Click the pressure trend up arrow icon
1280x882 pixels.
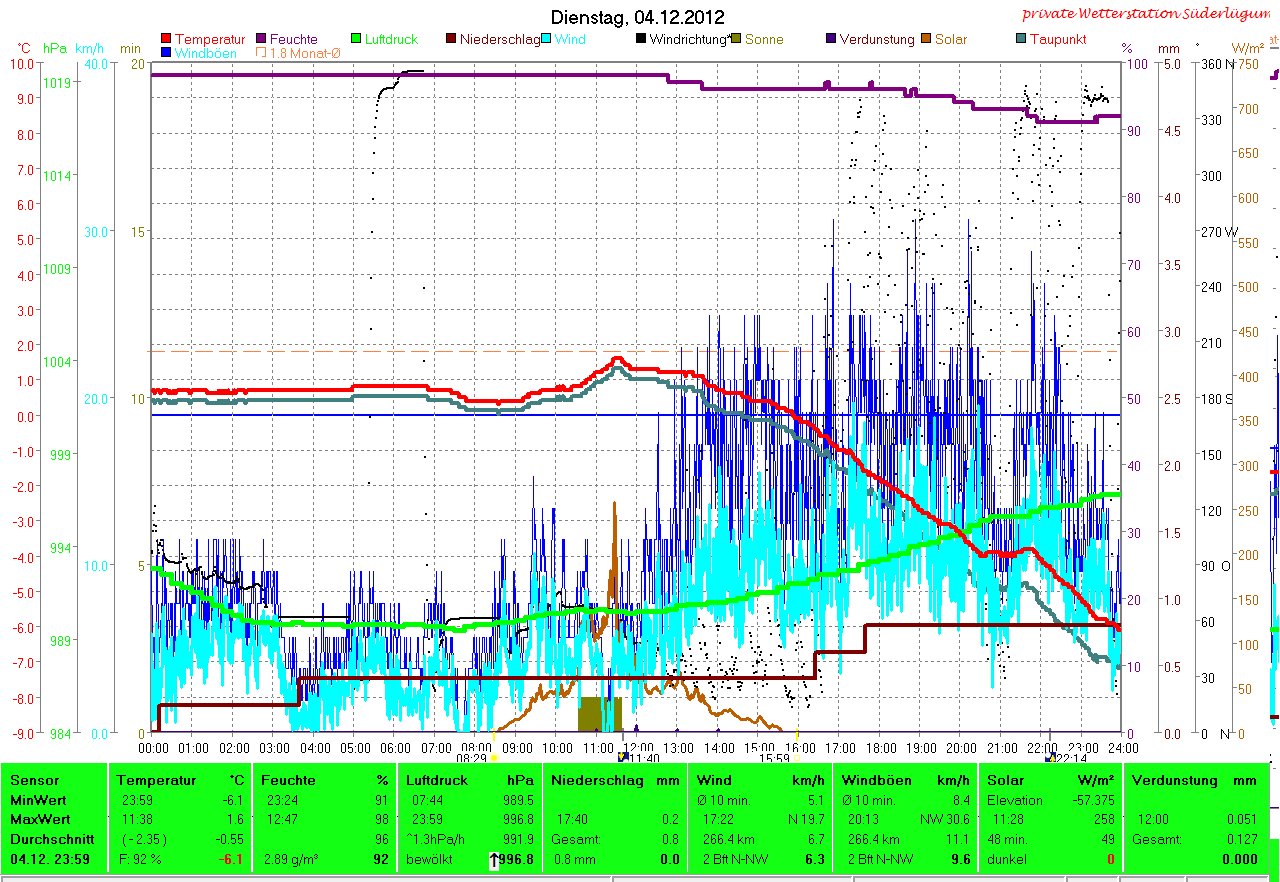point(494,859)
